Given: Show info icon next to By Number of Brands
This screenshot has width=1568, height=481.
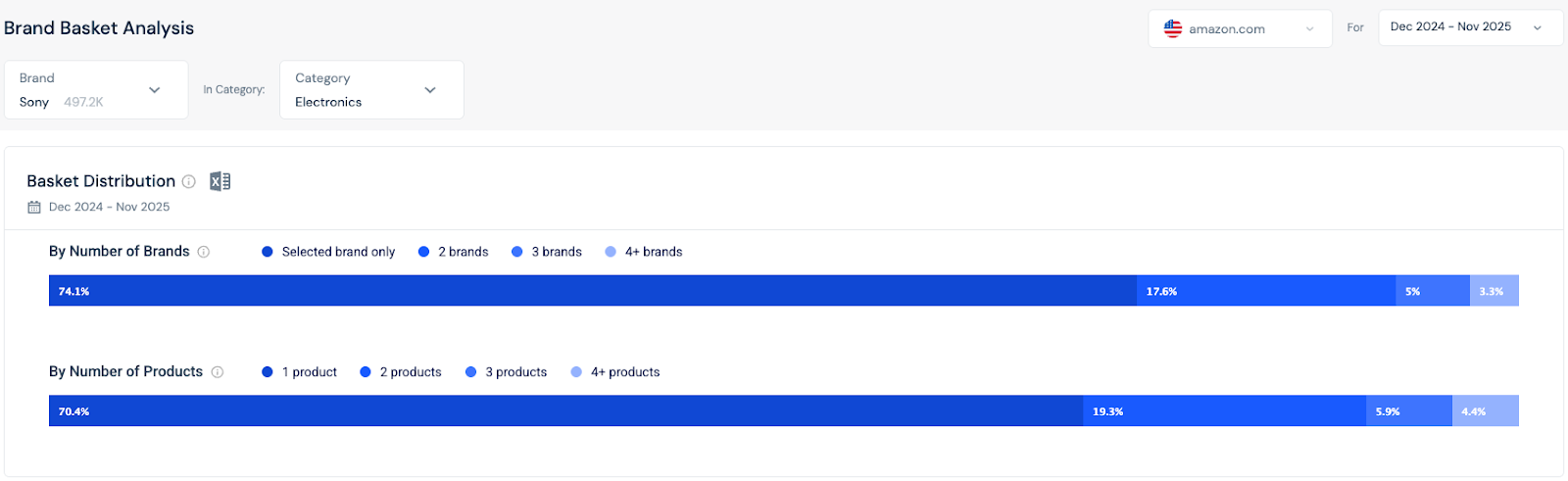Looking at the screenshot, I should (204, 252).
